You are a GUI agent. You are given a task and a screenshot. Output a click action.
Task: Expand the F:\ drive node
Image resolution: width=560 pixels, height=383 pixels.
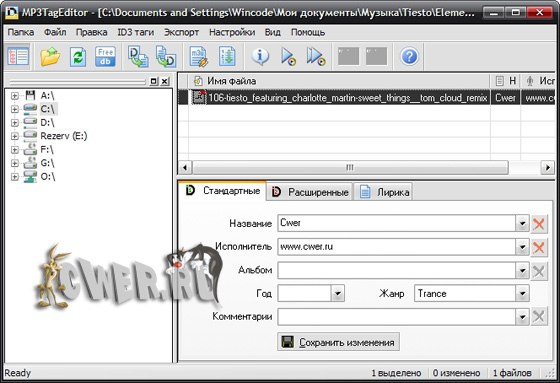[15, 150]
